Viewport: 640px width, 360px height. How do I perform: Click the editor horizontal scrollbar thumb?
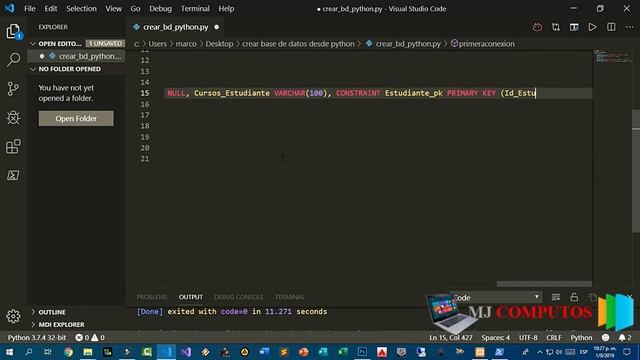click(x=544, y=283)
